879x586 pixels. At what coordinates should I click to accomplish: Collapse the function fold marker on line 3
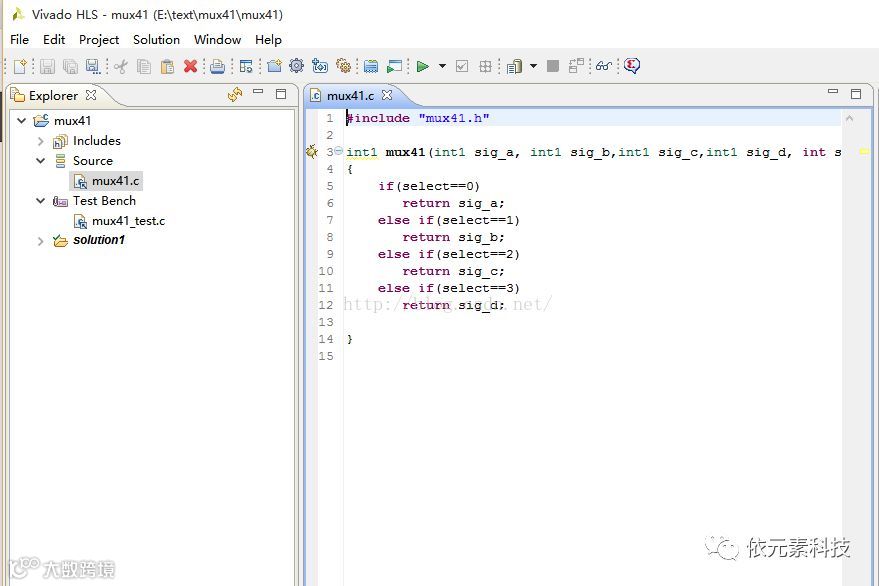pyautogui.click(x=339, y=151)
